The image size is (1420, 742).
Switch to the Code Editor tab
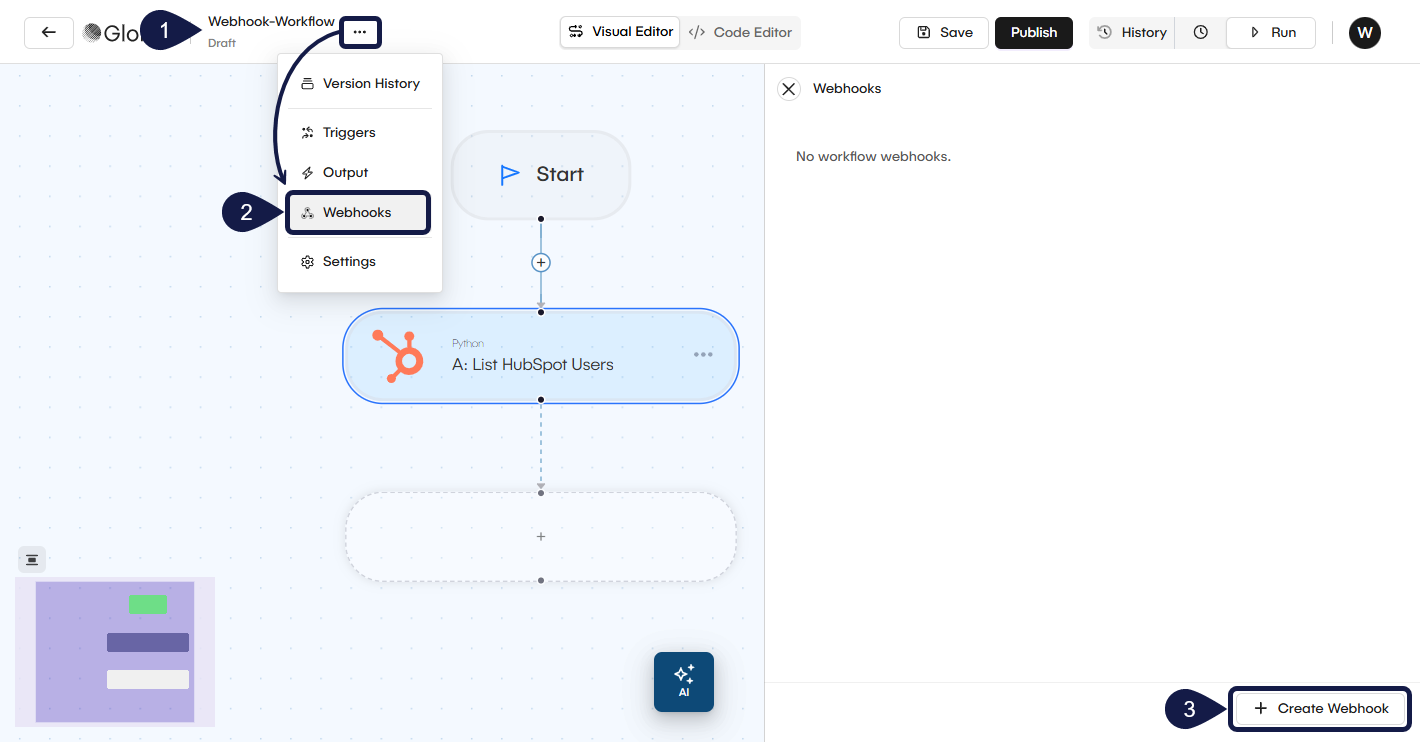click(x=741, y=32)
